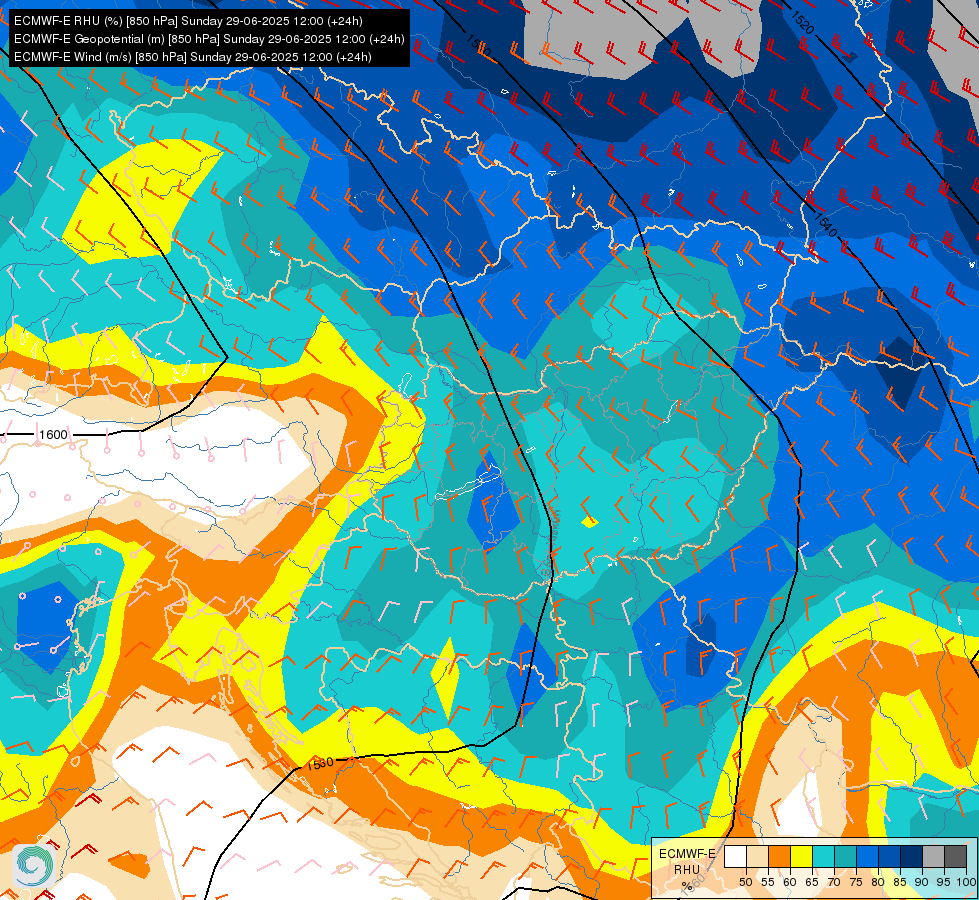Click the legend title ECMWF-E
This screenshot has width=979, height=900.
tap(687, 854)
